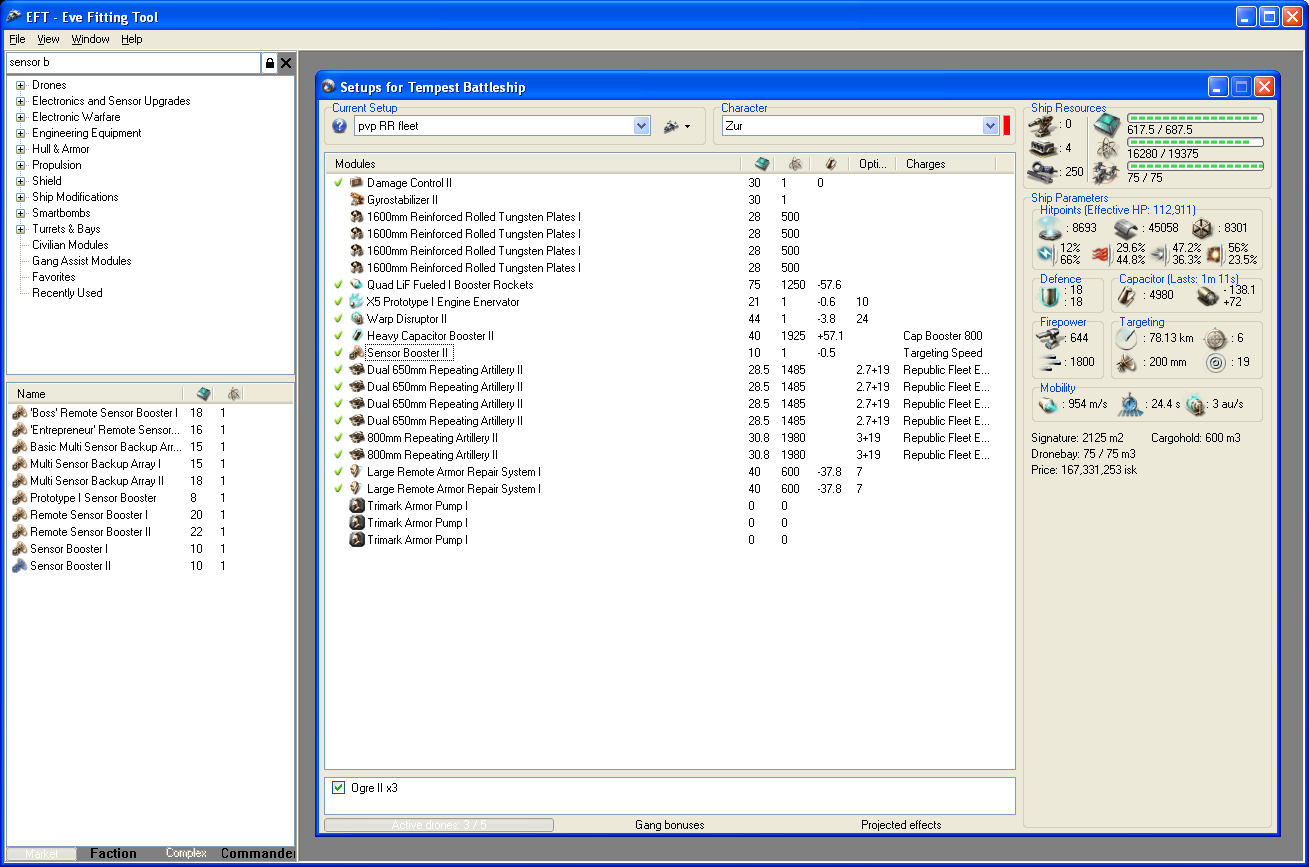Click the Projected effects button

900,825
